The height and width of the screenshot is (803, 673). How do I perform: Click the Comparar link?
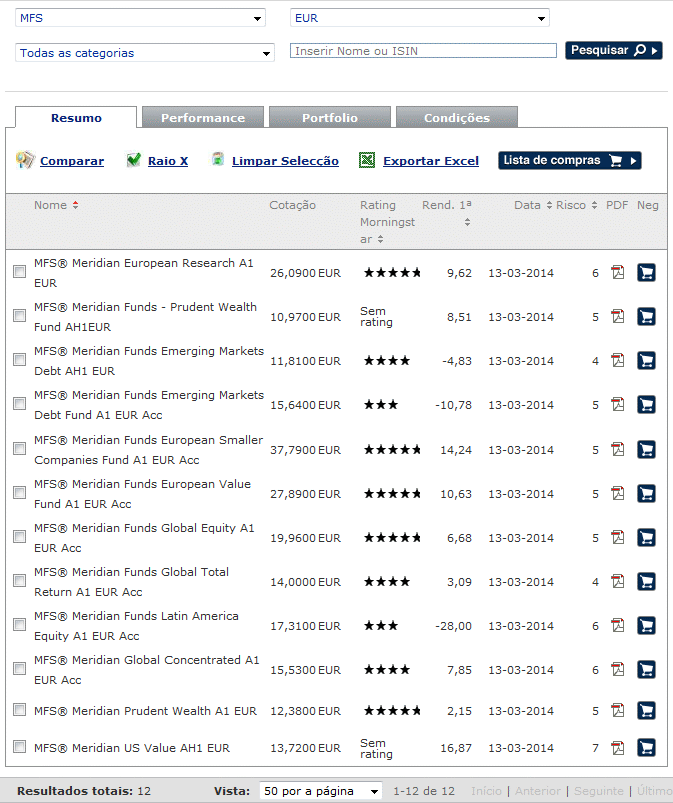pyautogui.click(x=72, y=161)
